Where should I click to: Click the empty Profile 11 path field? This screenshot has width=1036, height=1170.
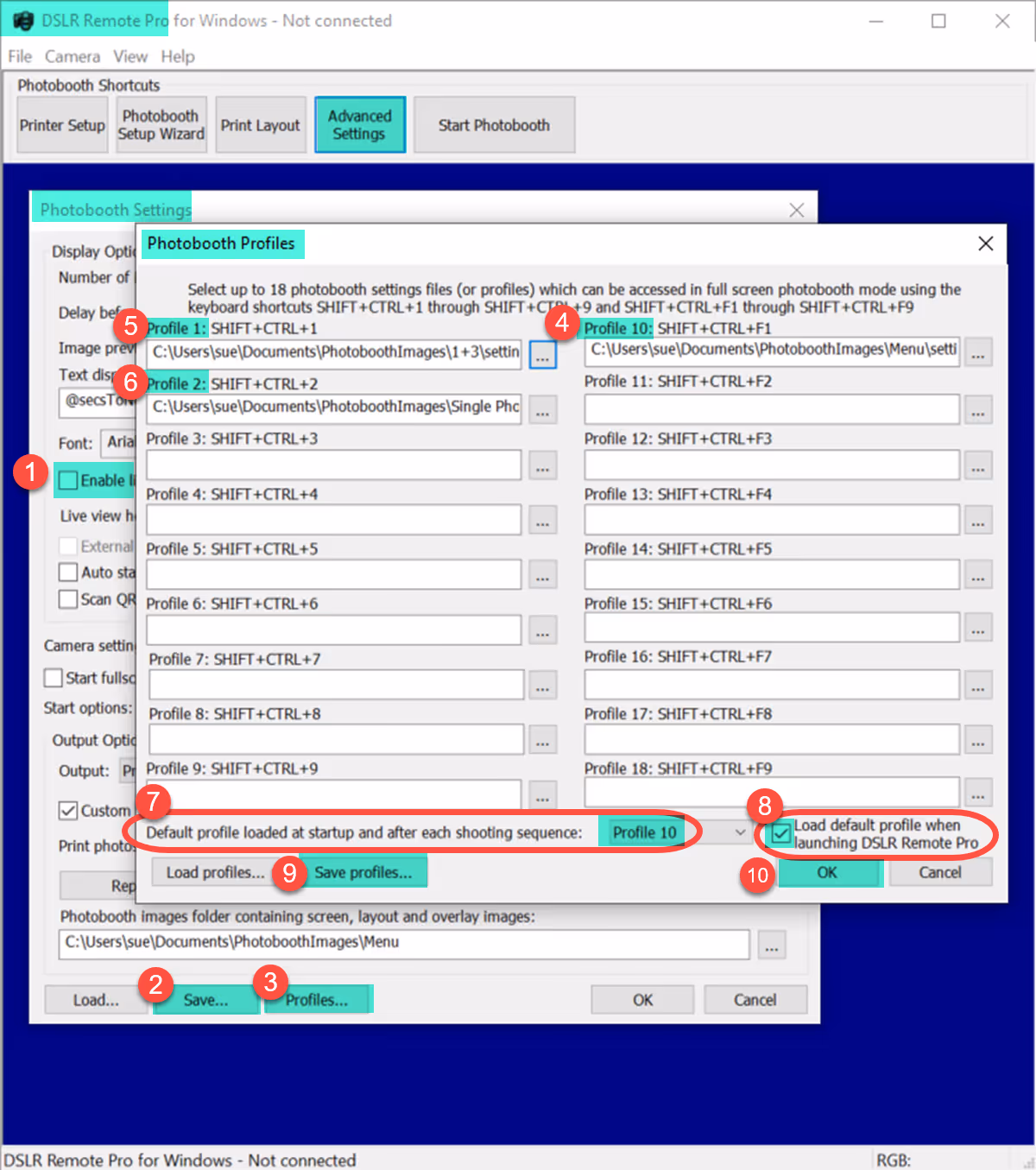(x=772, y=409)
